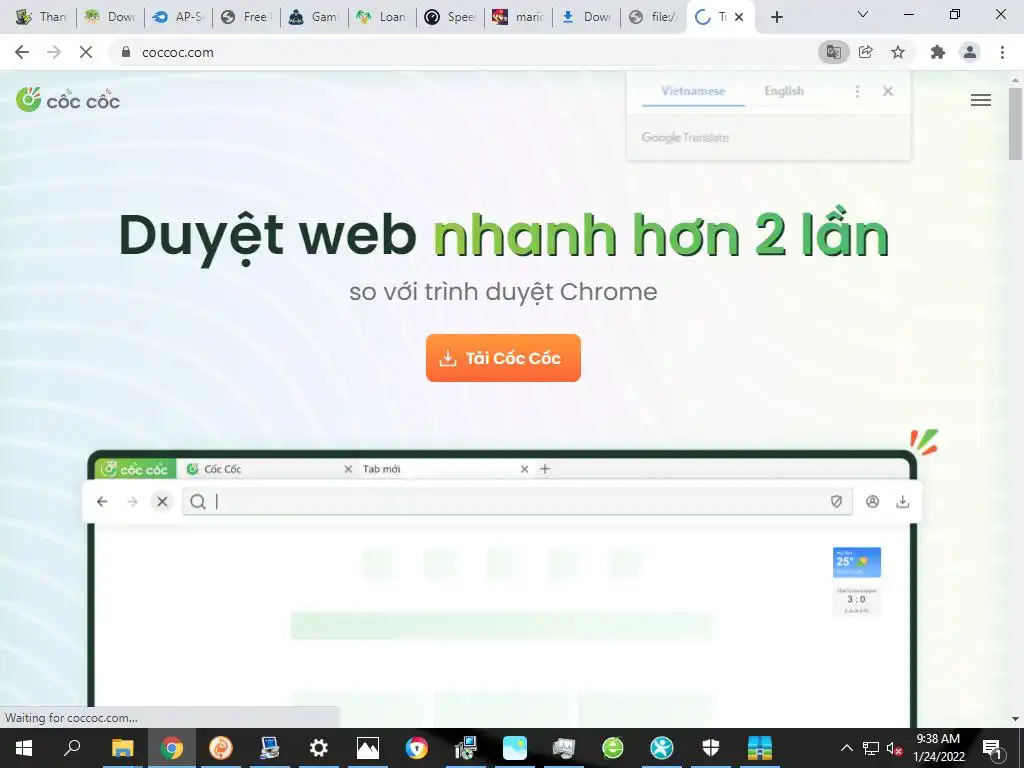Open the clock showing 9:38 AM
Viewport: 1024px width, 768px height.
click(938, 748)
